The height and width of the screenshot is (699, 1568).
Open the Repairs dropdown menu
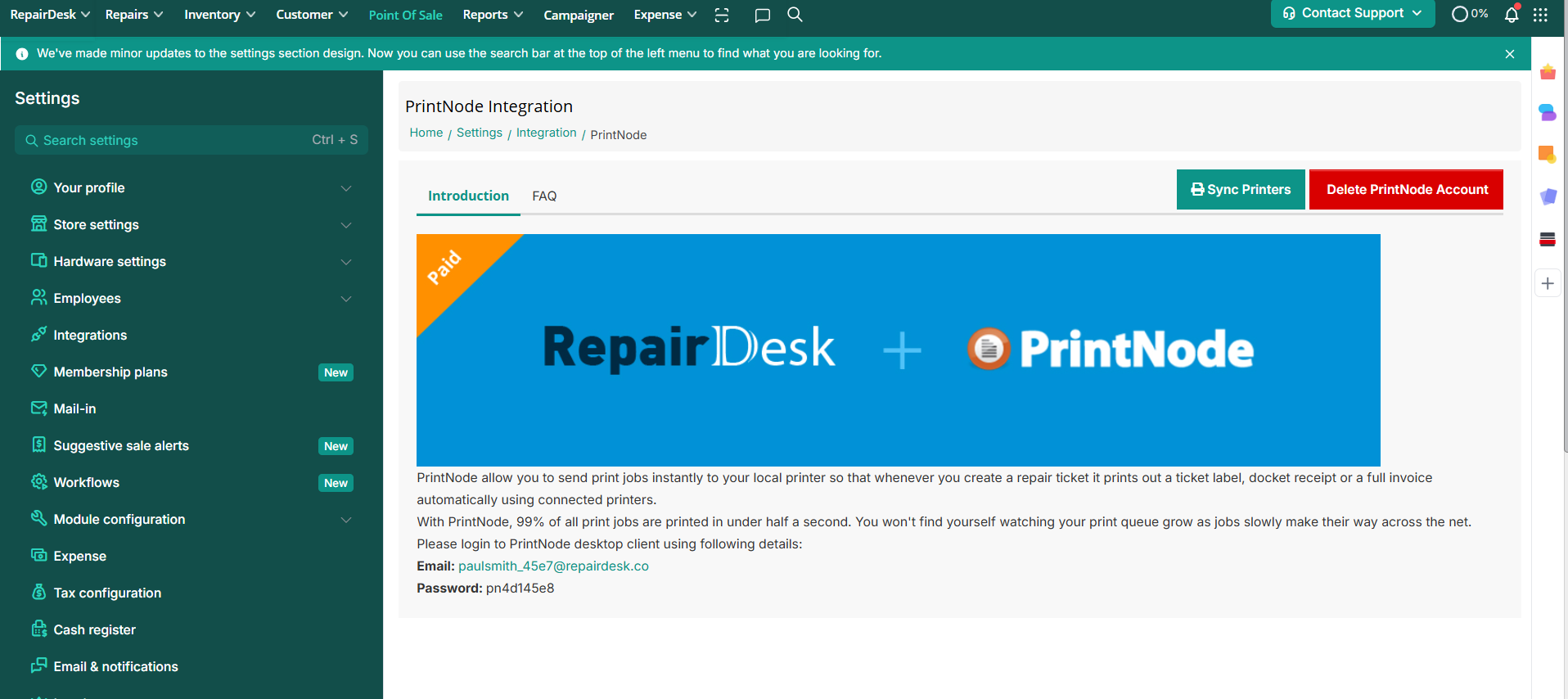pyautogui.click(x=134, y=15)
